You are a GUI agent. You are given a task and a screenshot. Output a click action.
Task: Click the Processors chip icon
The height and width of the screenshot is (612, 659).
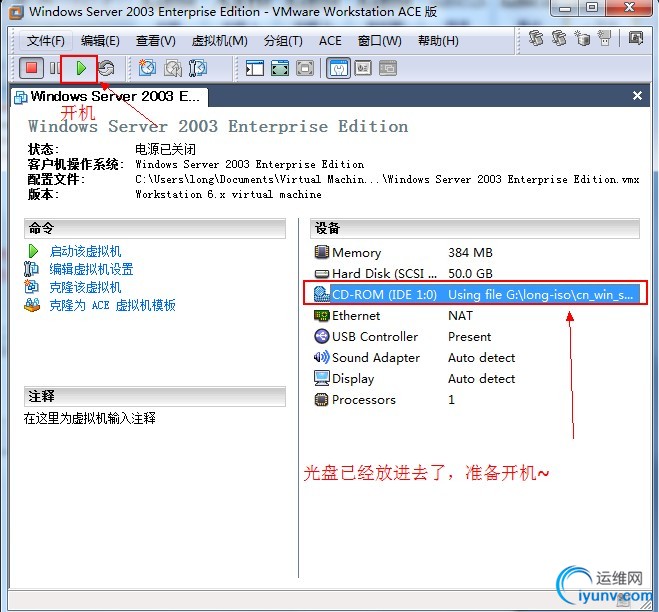coord(322,399)
